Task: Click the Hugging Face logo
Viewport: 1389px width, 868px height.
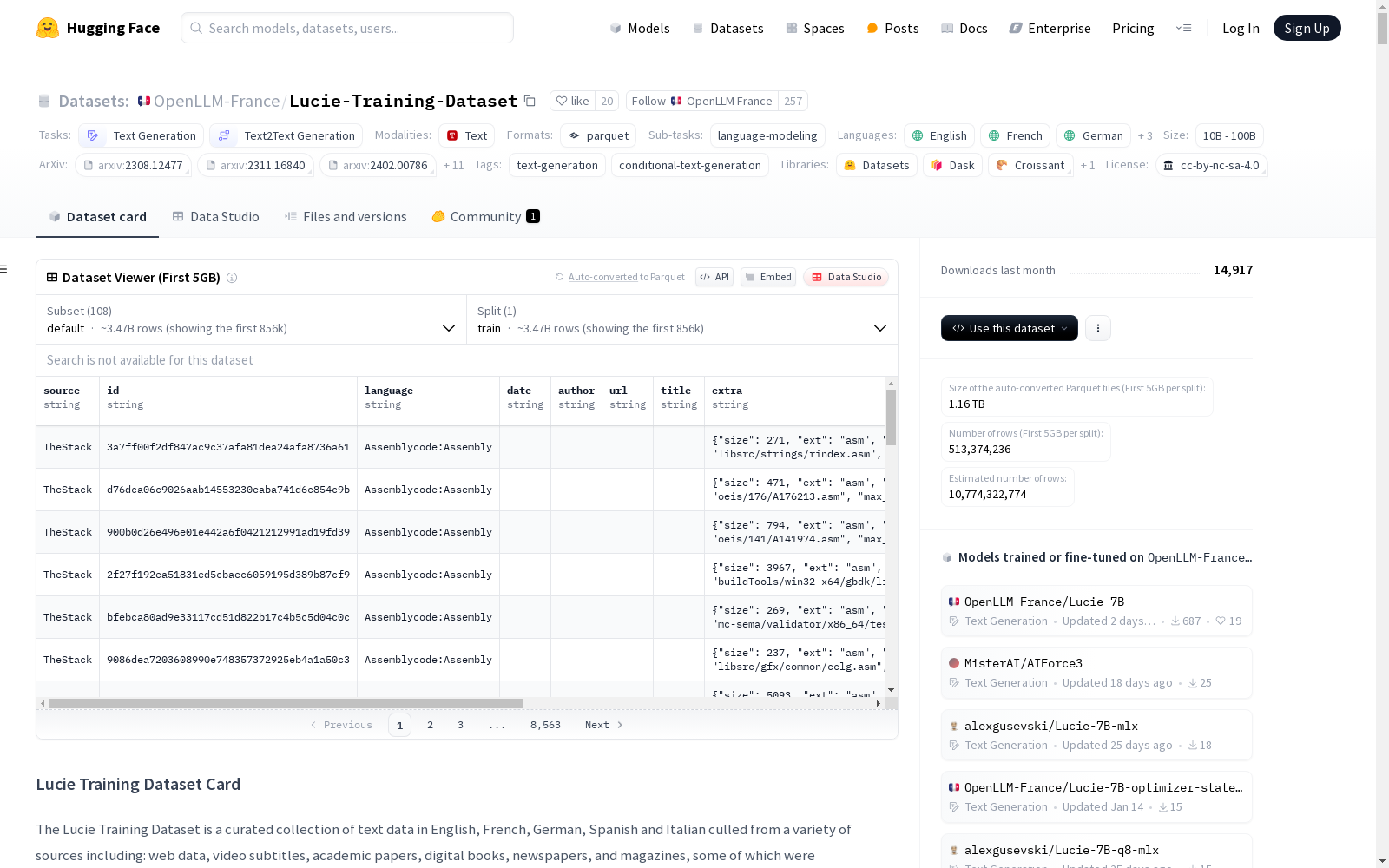Action: point(98,28)
